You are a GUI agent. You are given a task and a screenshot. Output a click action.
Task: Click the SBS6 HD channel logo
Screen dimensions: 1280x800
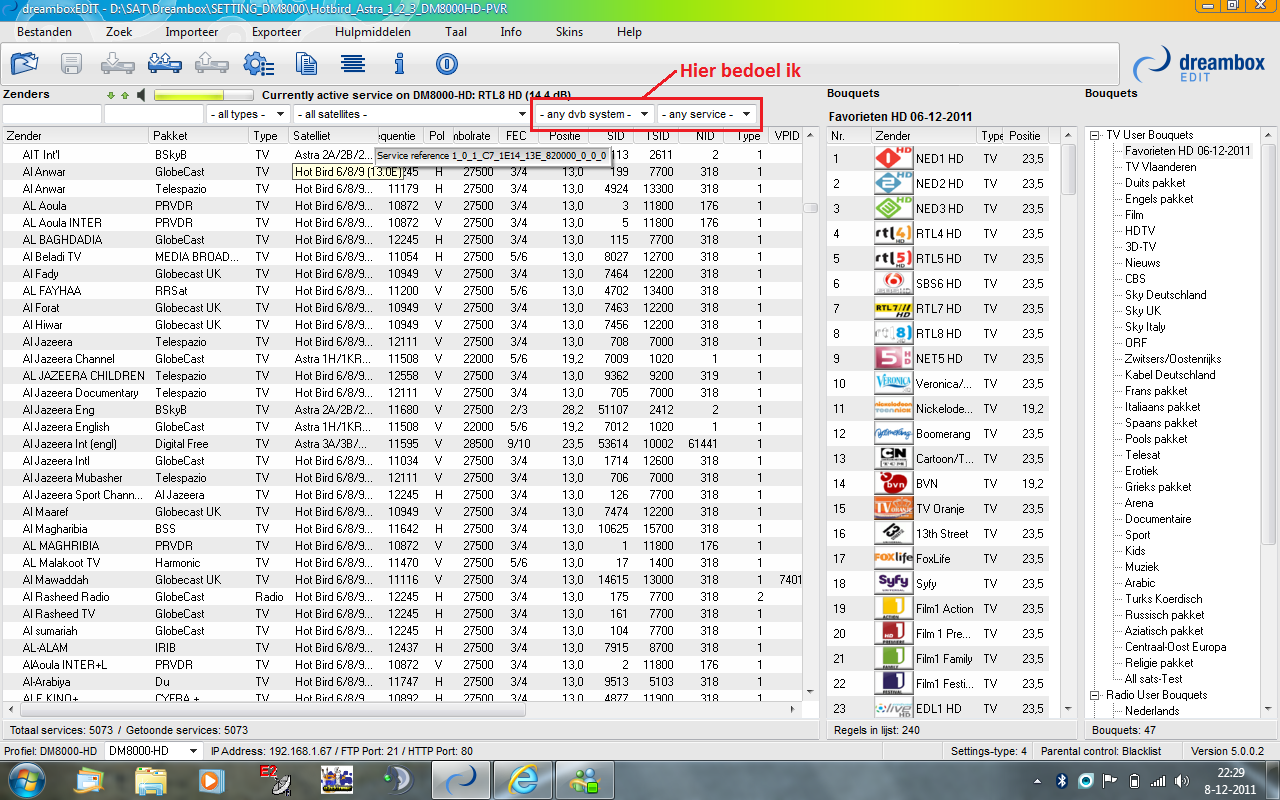[x=893, y=283]
